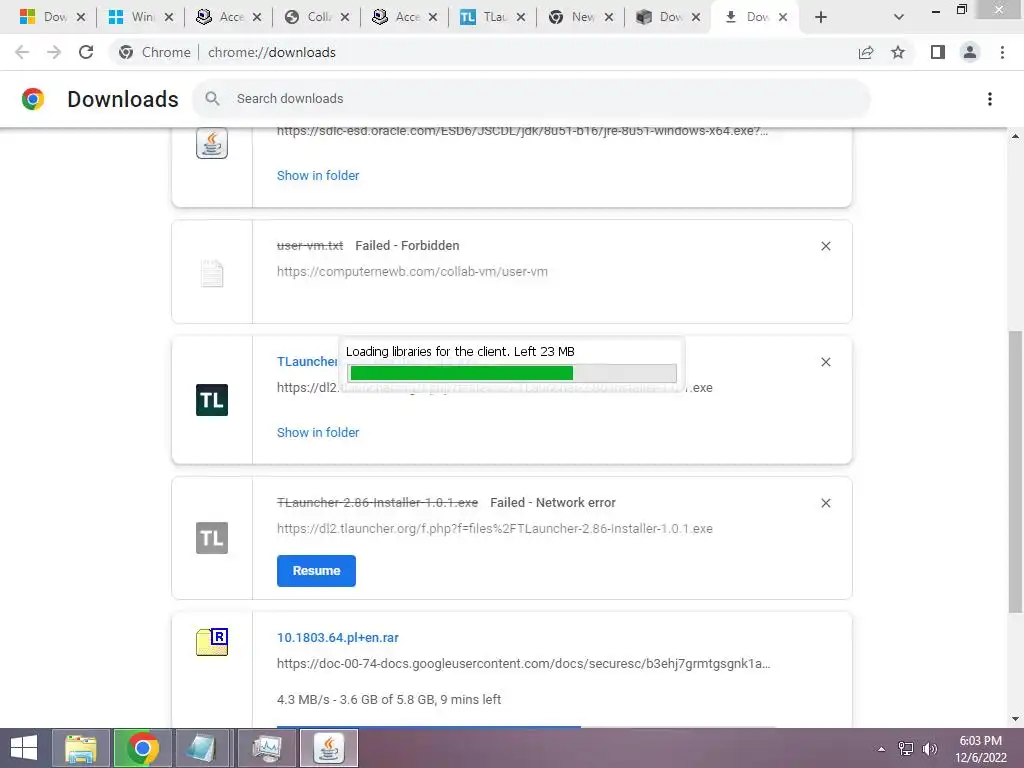1024x768 pixels.
Task: Click the scrollbar down arrow
Action: (x=1015, y=719)
